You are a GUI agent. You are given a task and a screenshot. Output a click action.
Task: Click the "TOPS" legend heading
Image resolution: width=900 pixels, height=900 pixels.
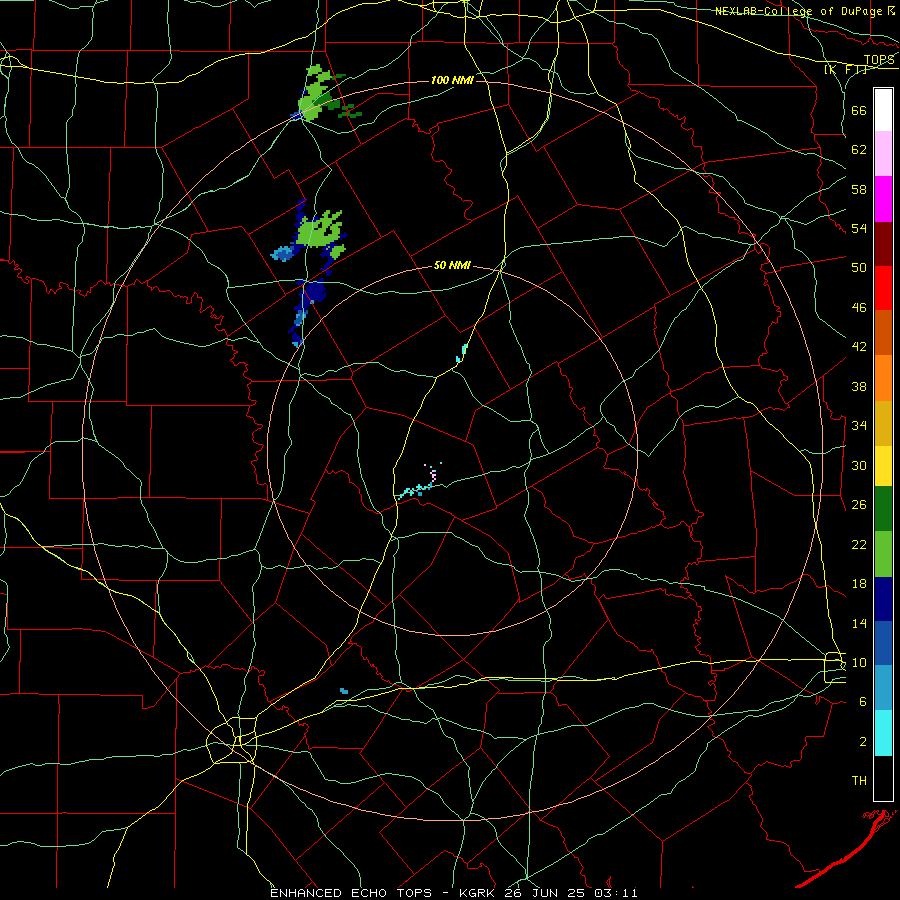click(x=879, y=60)
